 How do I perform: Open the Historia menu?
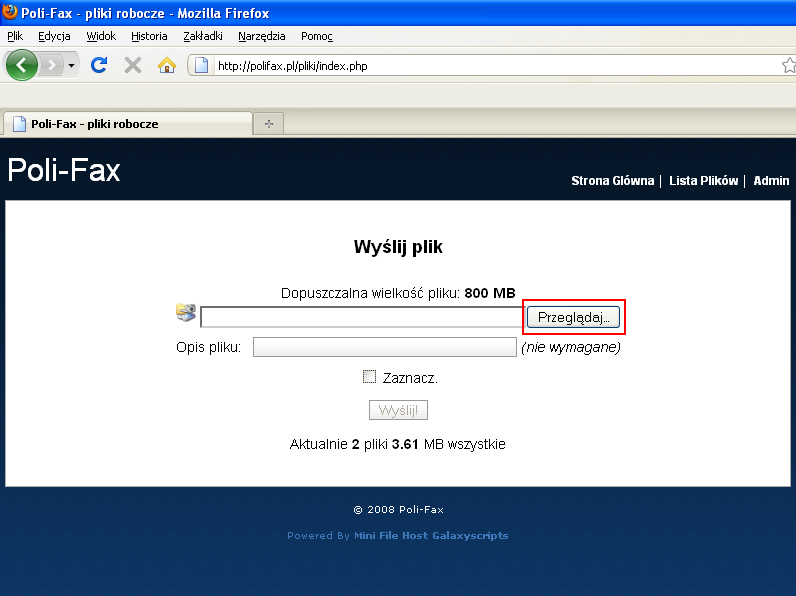coord(149,36)
